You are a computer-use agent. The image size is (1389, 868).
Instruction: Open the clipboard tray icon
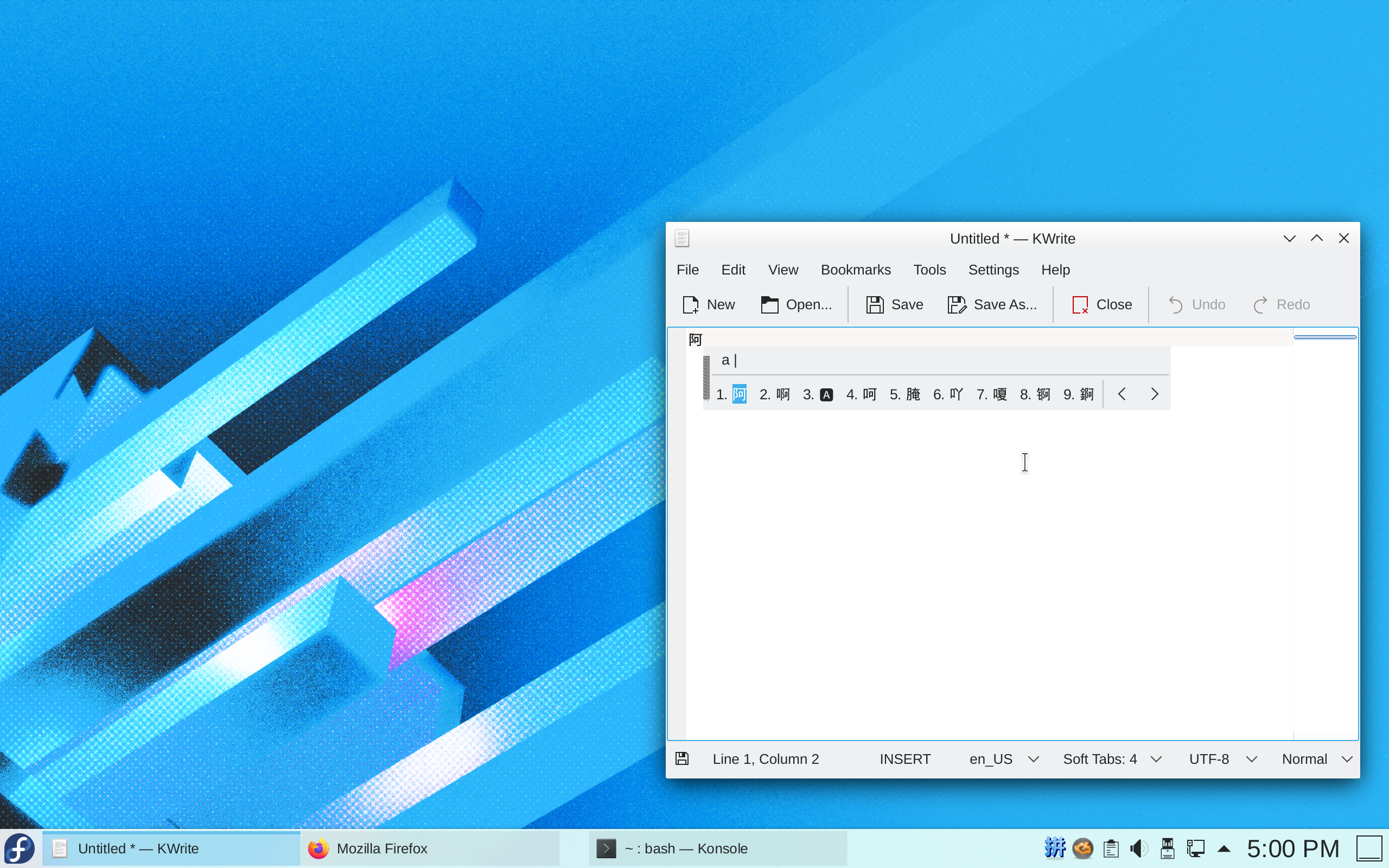[x=1111, y=848]
